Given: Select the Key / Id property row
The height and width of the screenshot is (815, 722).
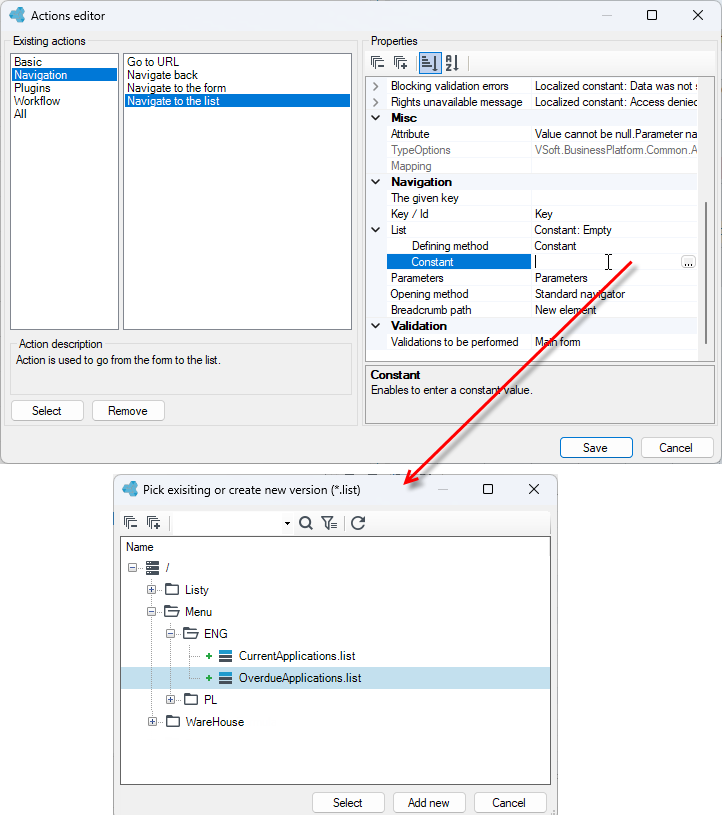Looking at the screenshot, I should [x=542, y=214].
